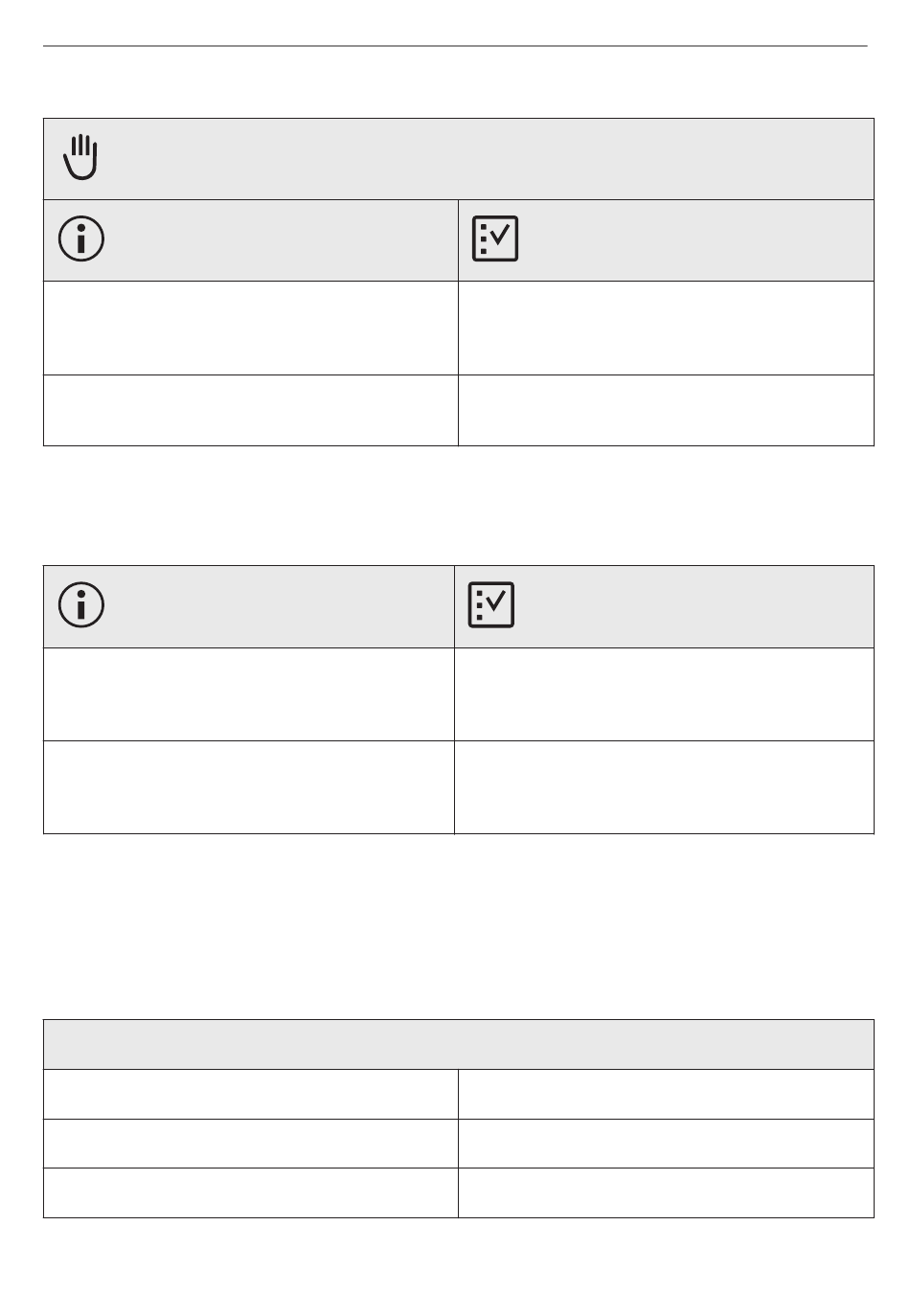
Task: Click the first empty cell under the middle table's checklist icon
Action: pos(665,694)
